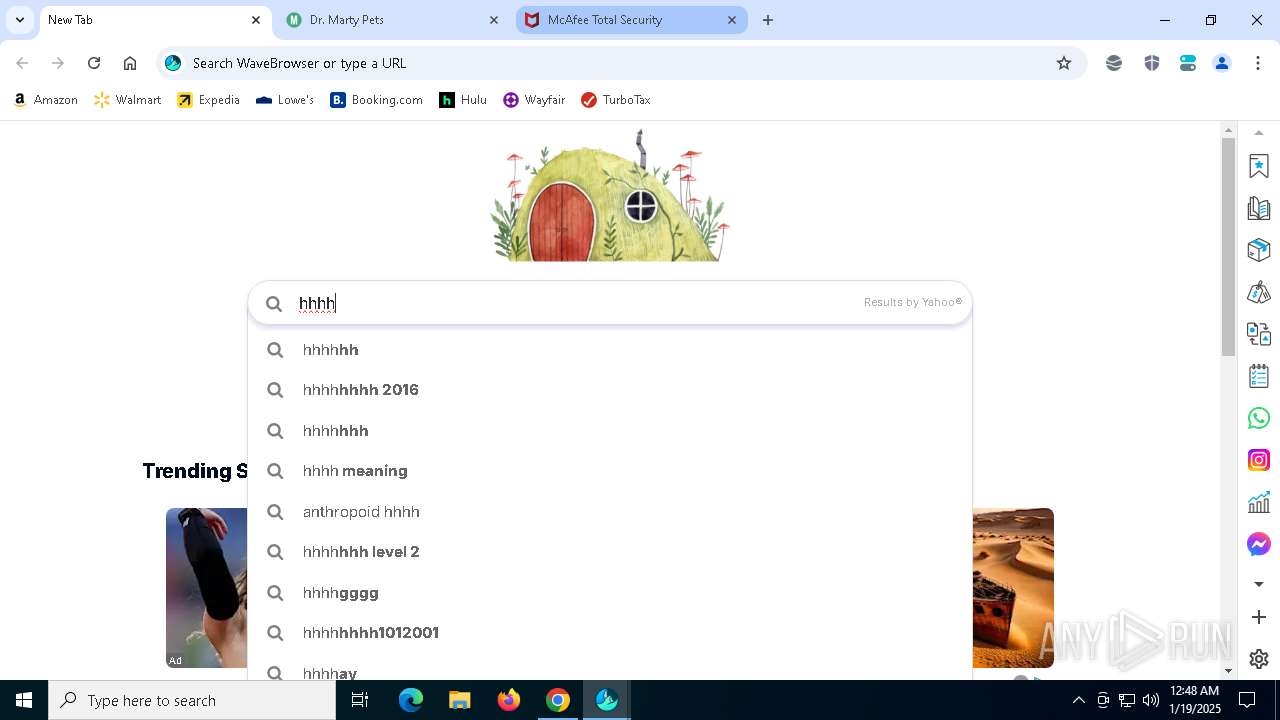Image resolution: width=1280 pixels, height=720 pixels.
Task: Show hidden system tray icons
Action: [x=1079, y=700]
